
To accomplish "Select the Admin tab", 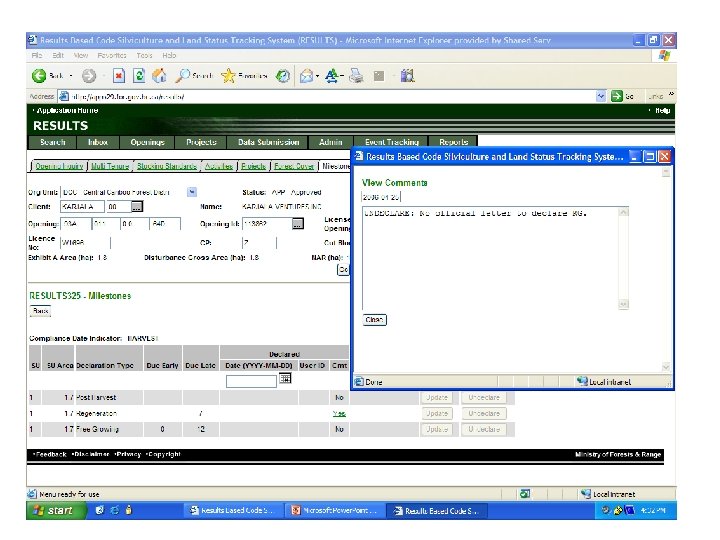I will tap(331, 142).
